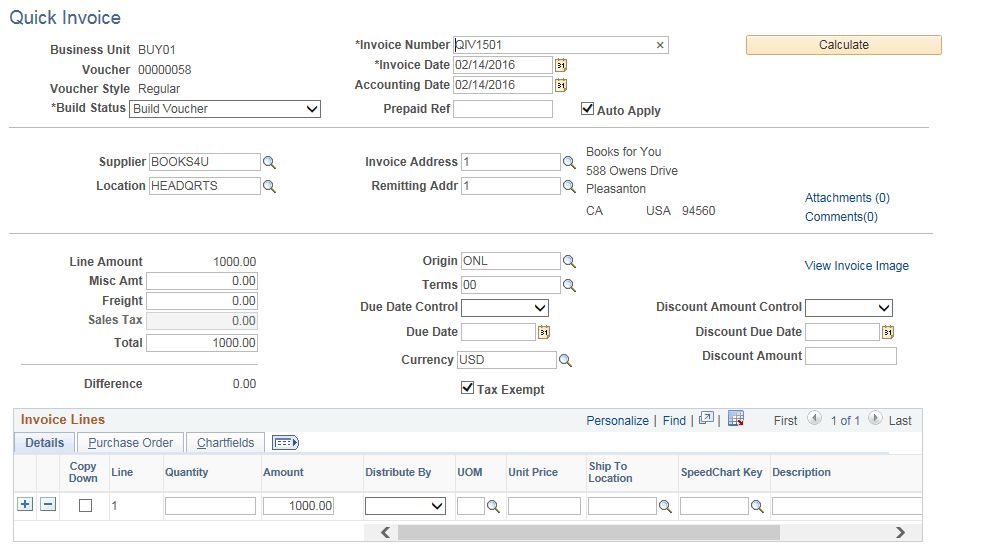Open Comments(0) link
This screenshot has width=1004, height=556.
point(841,217)
